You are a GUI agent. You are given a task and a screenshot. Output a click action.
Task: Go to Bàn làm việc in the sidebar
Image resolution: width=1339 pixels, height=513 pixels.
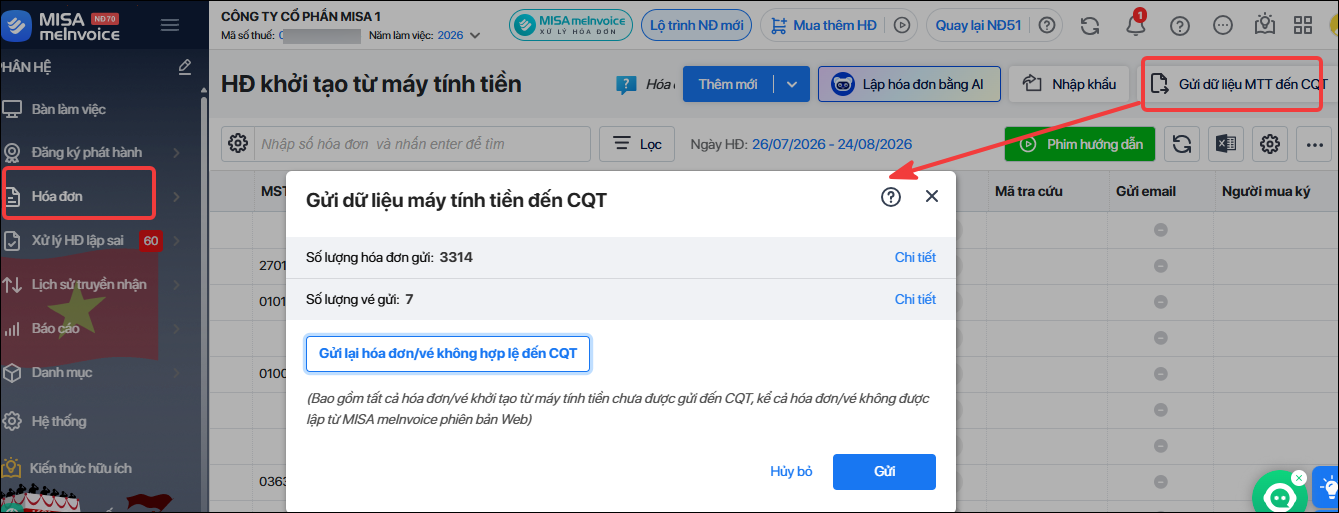(69, 109)
